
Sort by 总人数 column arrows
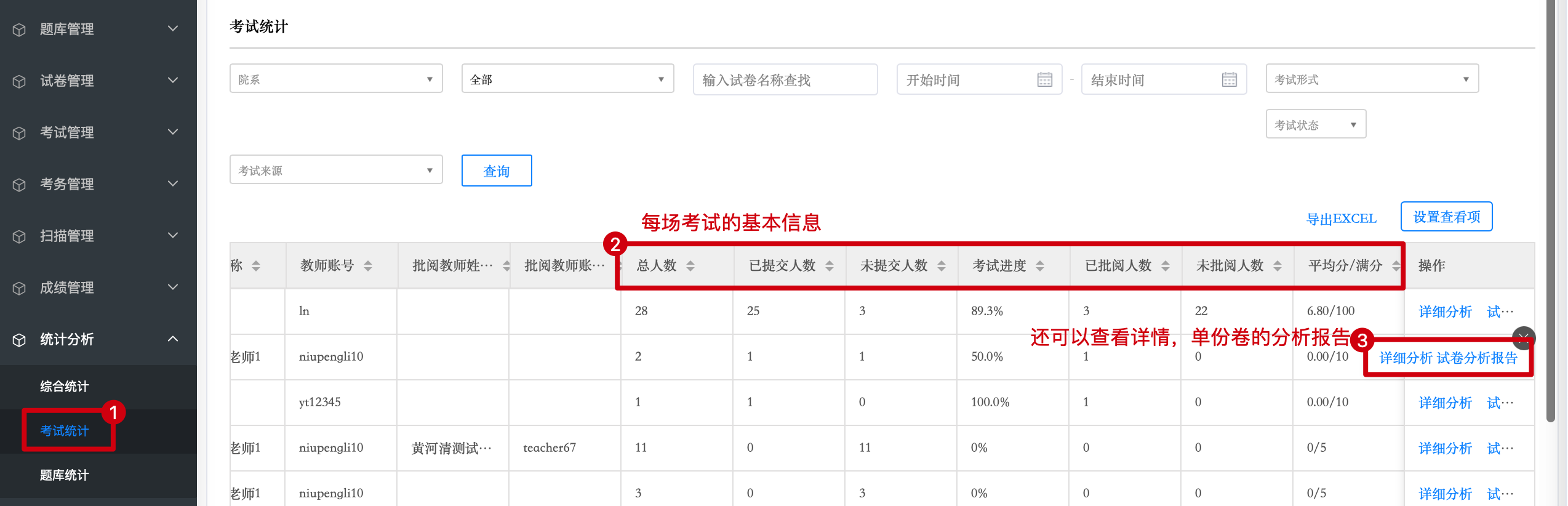click(x=690, y=266)
